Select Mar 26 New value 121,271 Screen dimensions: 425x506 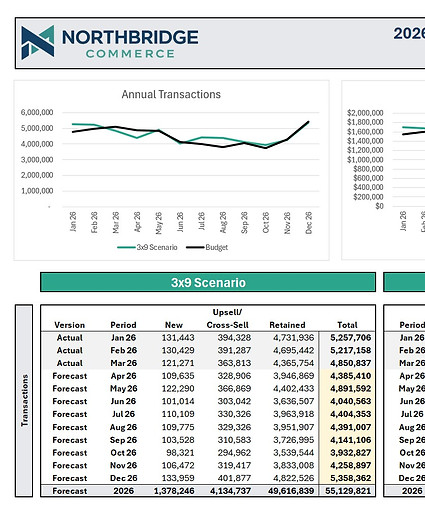[x=178, y=363]
